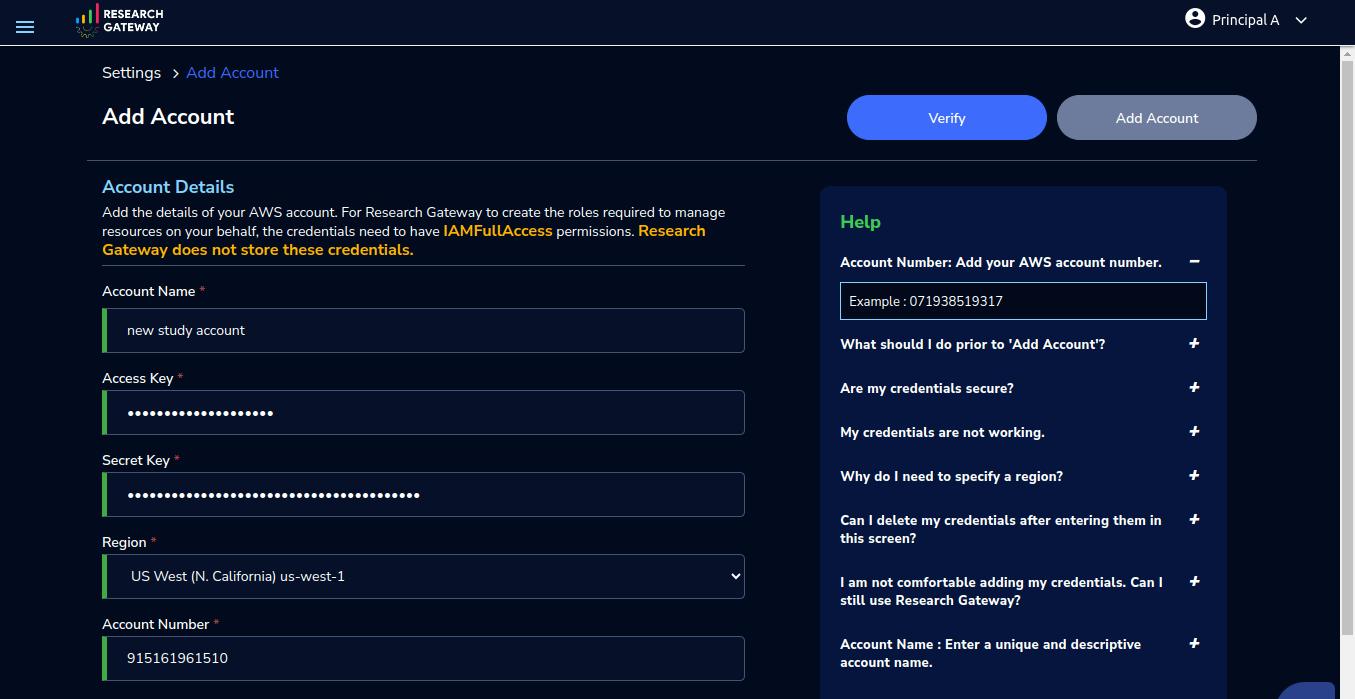
Task: Click the 'IAMFullAccess' highlighted text
Action: pyautogui.click(x=498, y=231)
